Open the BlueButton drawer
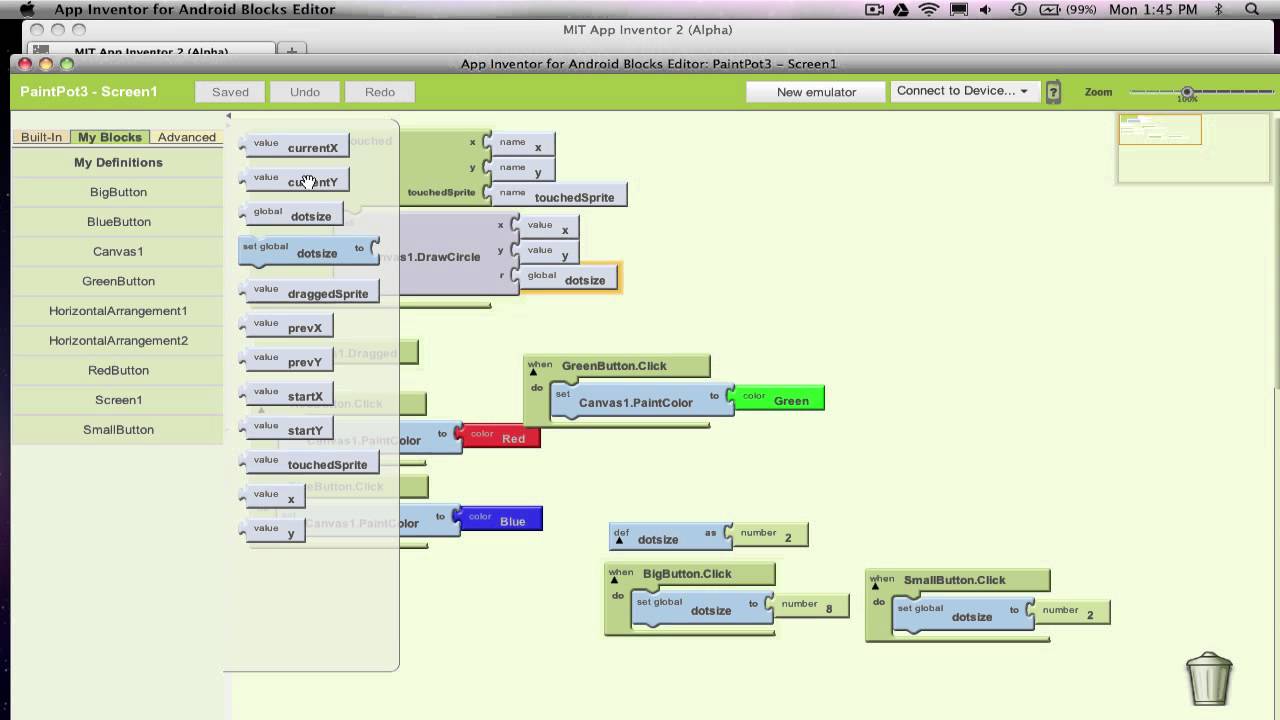The height and width of the screenshot is (720, 1280). tap(118, 222)
